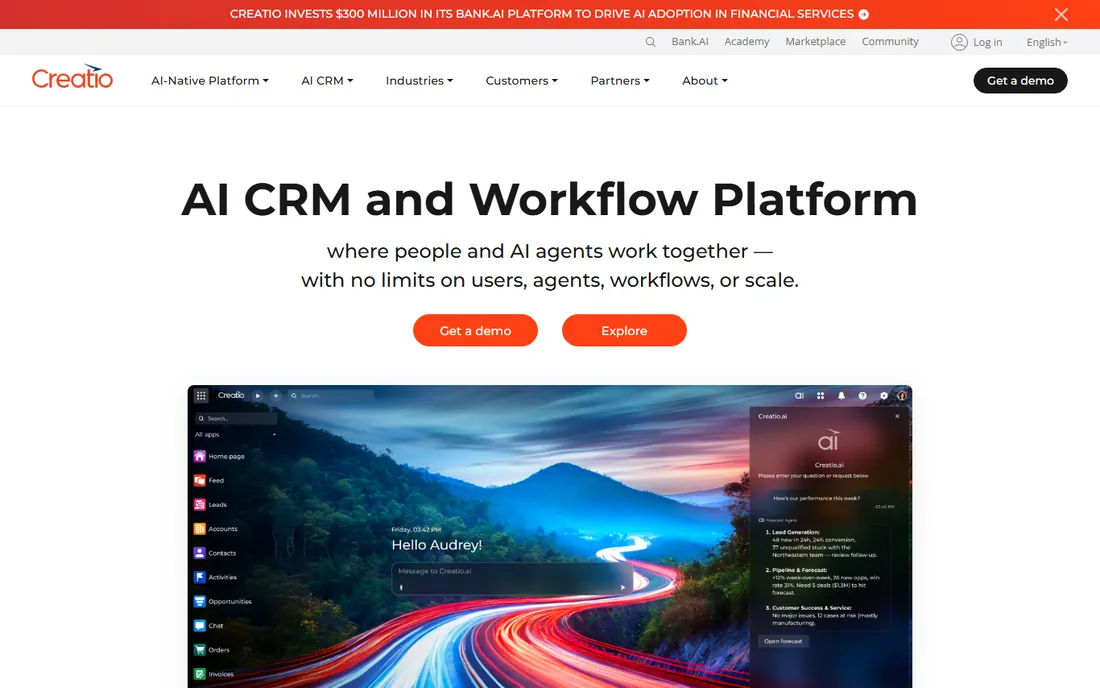Viewport: 1100px width, 688px height.
Task: Click the profile avatar in the preview top bar
Action: point(901,396)
